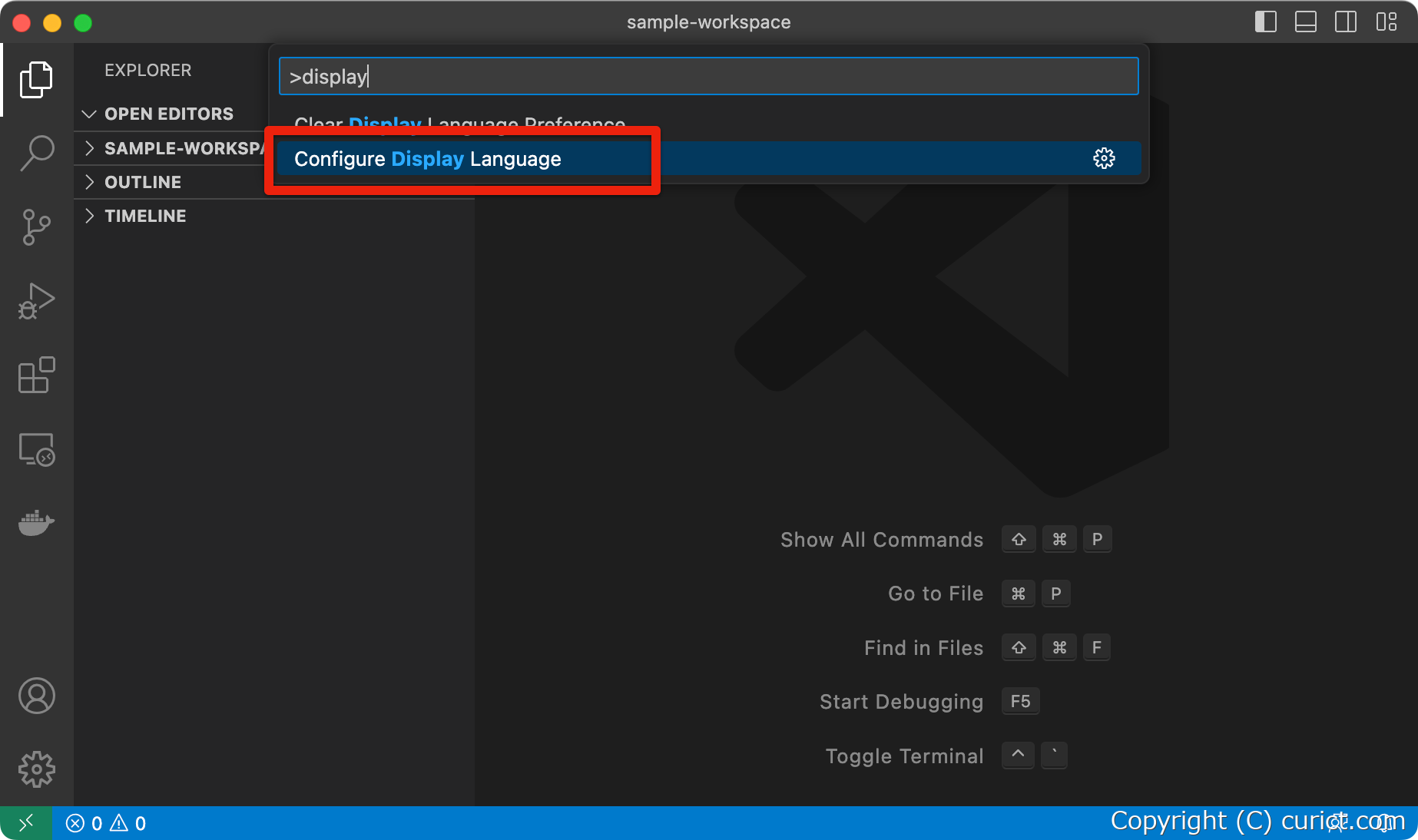Open the Docker extension view
Screen dimensions: 1418x840
36,523
